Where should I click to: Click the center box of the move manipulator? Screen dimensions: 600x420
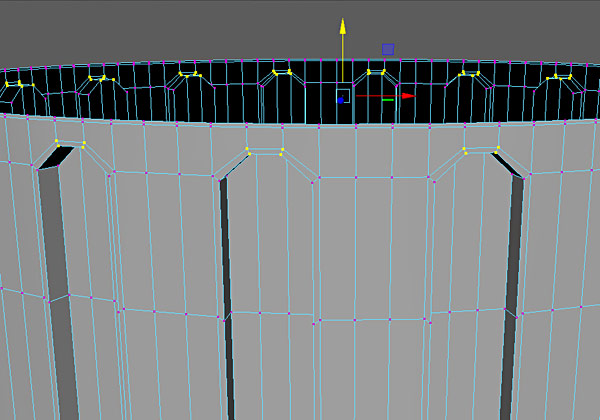[x=343, y=96]
